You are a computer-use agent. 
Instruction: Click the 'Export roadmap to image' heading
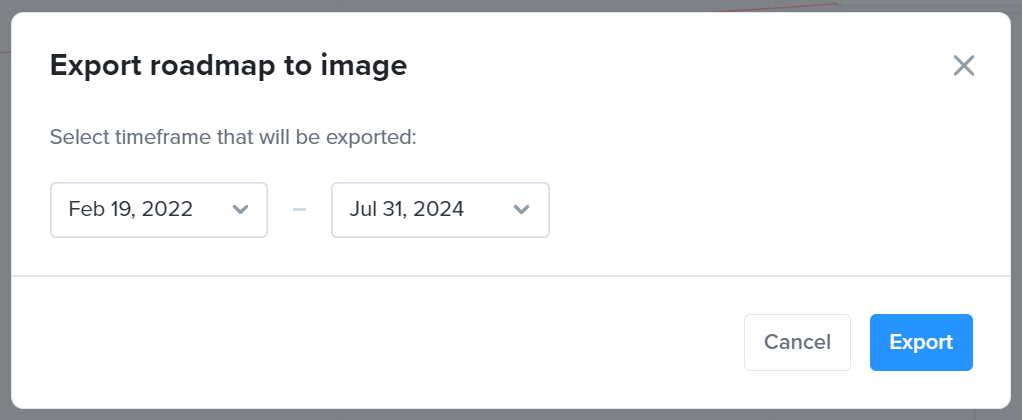click(228, 66)
